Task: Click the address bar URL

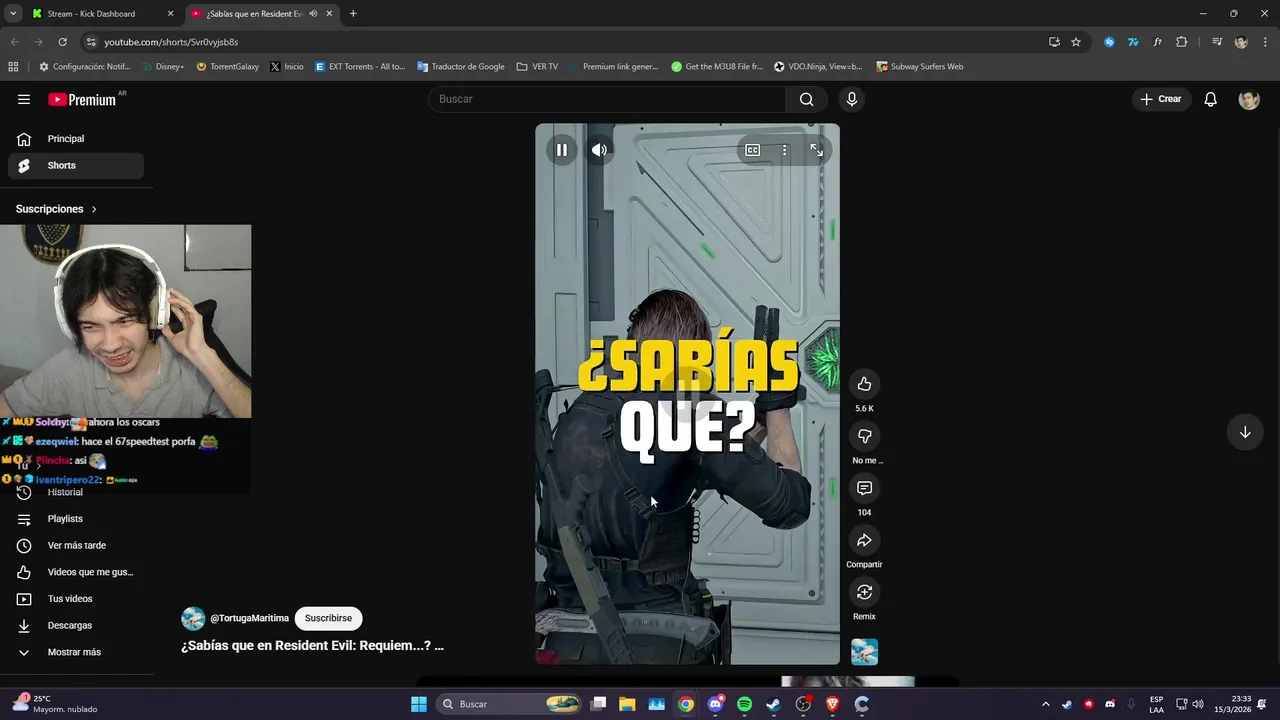Action: (171, 42)
